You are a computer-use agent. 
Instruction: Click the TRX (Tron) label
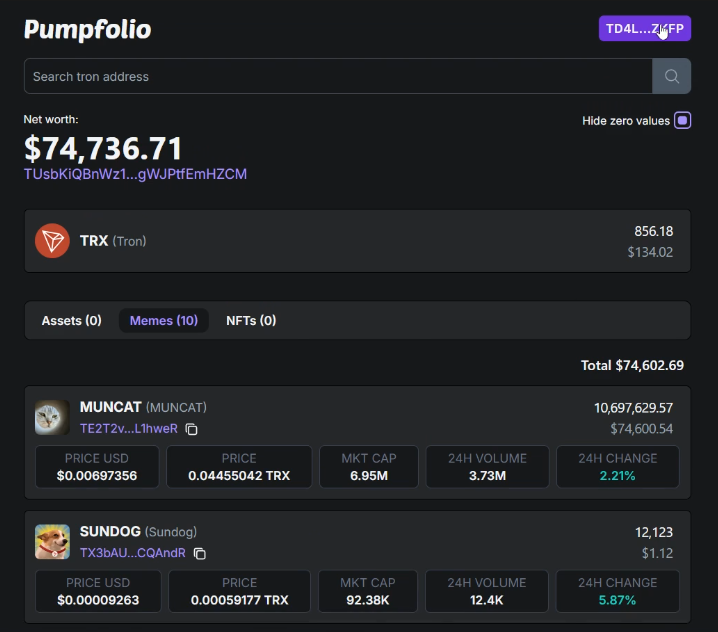[x=113, y=241]
